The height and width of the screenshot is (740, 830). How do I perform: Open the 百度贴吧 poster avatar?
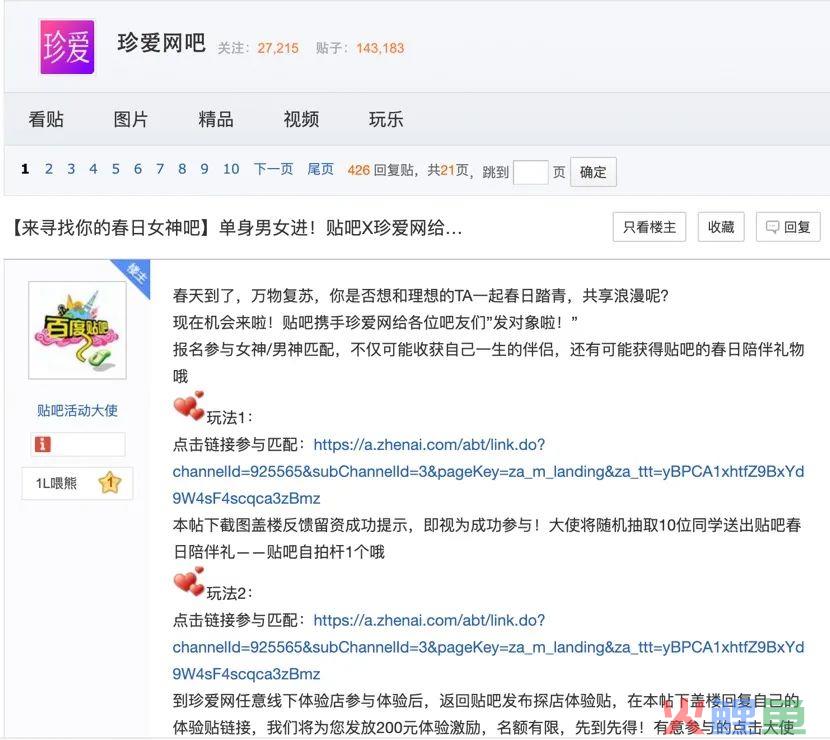coord(77,330)
